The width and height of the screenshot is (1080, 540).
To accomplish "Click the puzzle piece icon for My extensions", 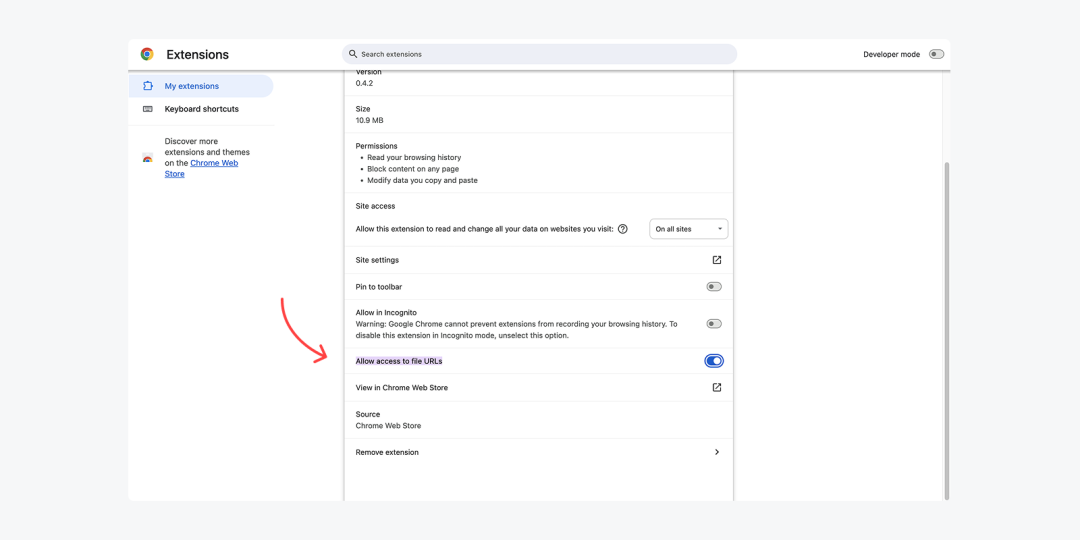I will pos(148,86).
